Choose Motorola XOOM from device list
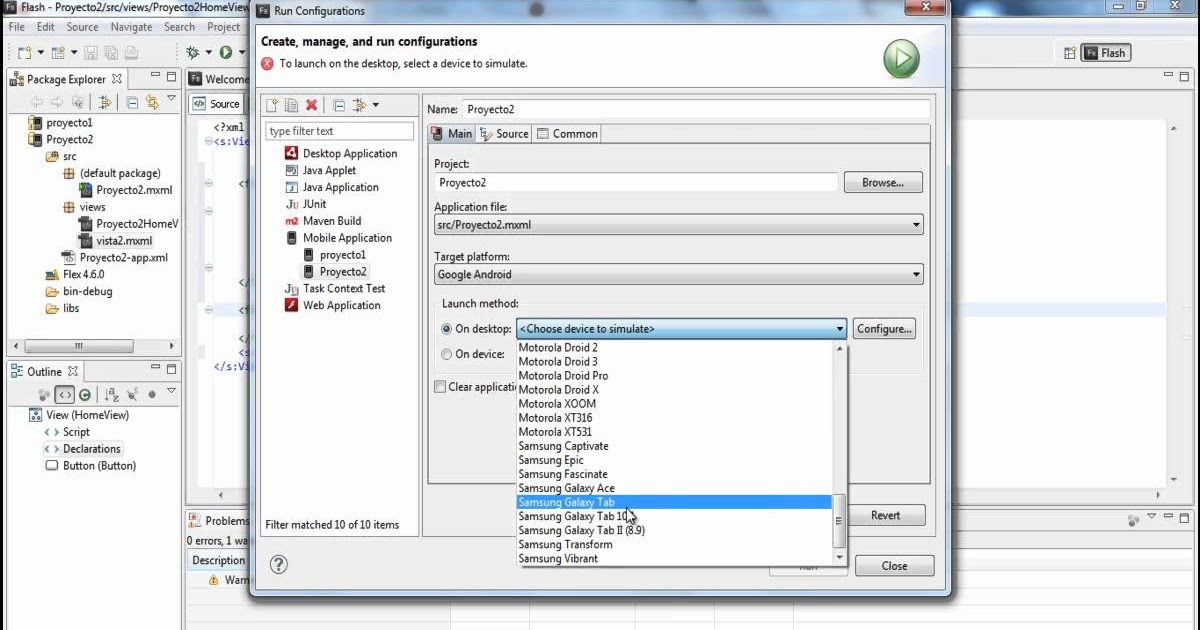This screenshot has height=630, width=1200. [674, 404]
